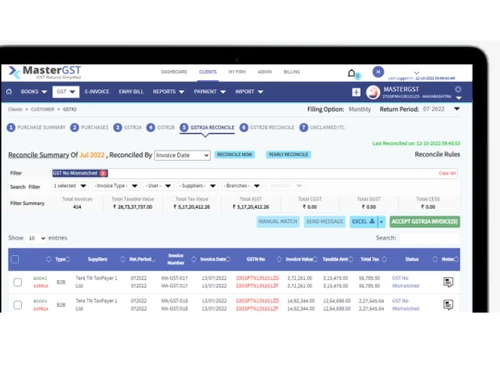The height and width of the screenshot is (375, 500).
Task: Expand the PAYMENT dropdown
Action: (210, 92)
